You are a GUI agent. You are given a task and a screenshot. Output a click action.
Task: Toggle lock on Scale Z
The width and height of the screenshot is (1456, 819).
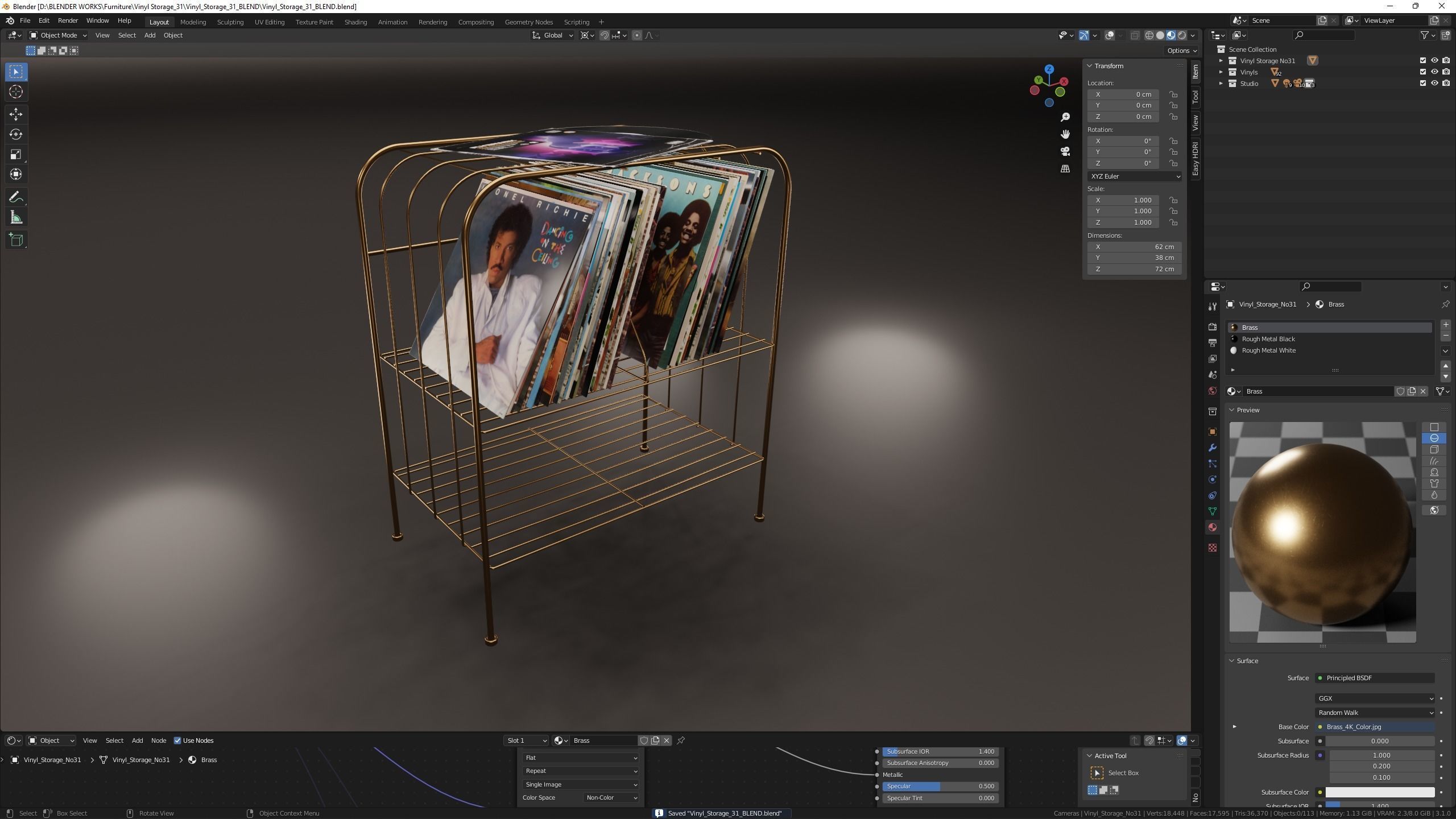tap(1173, 222)
